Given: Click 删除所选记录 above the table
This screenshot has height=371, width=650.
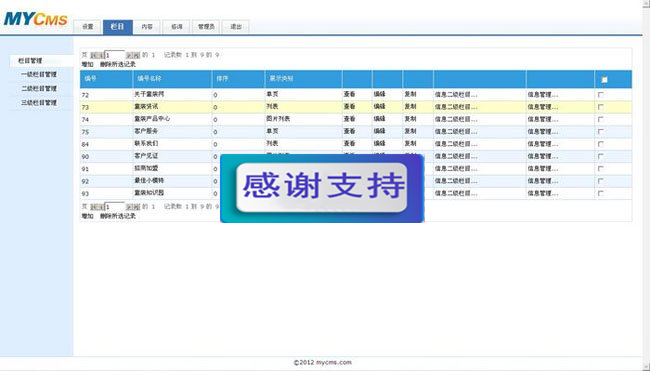Looking at the screenshot, I should click(x=118, y=65).
